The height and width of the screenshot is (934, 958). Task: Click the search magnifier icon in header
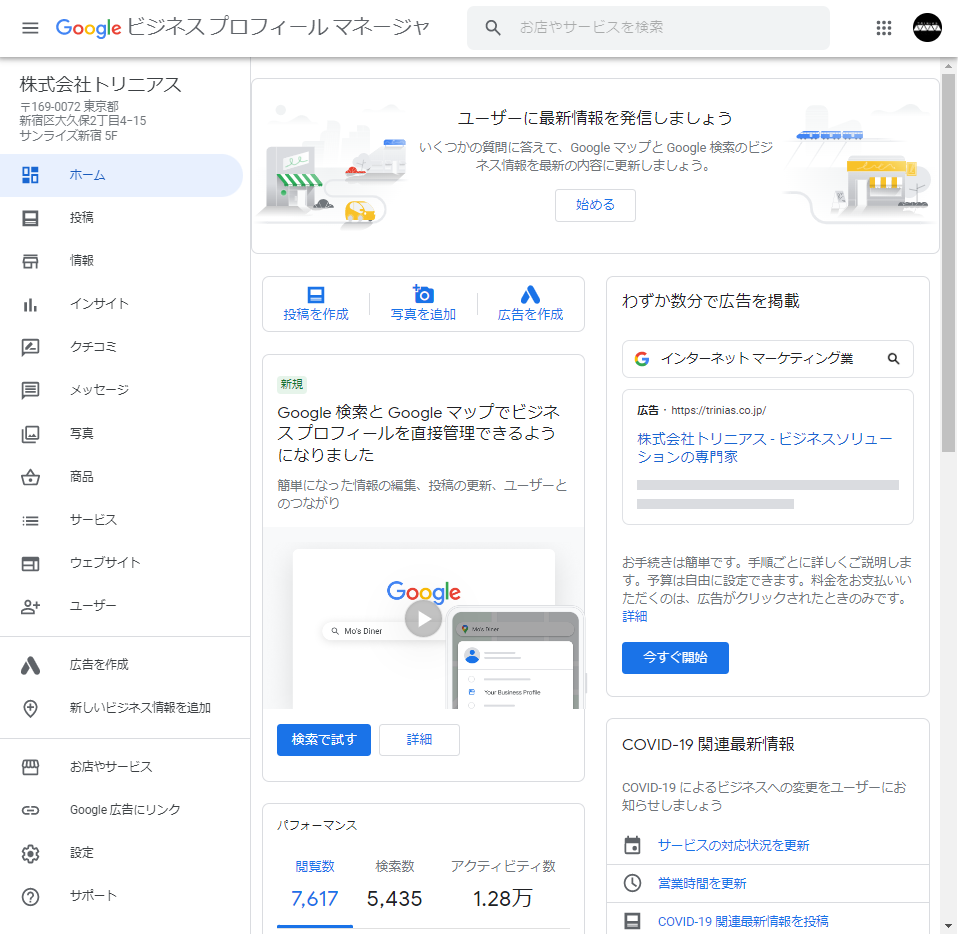click(493, 27)
